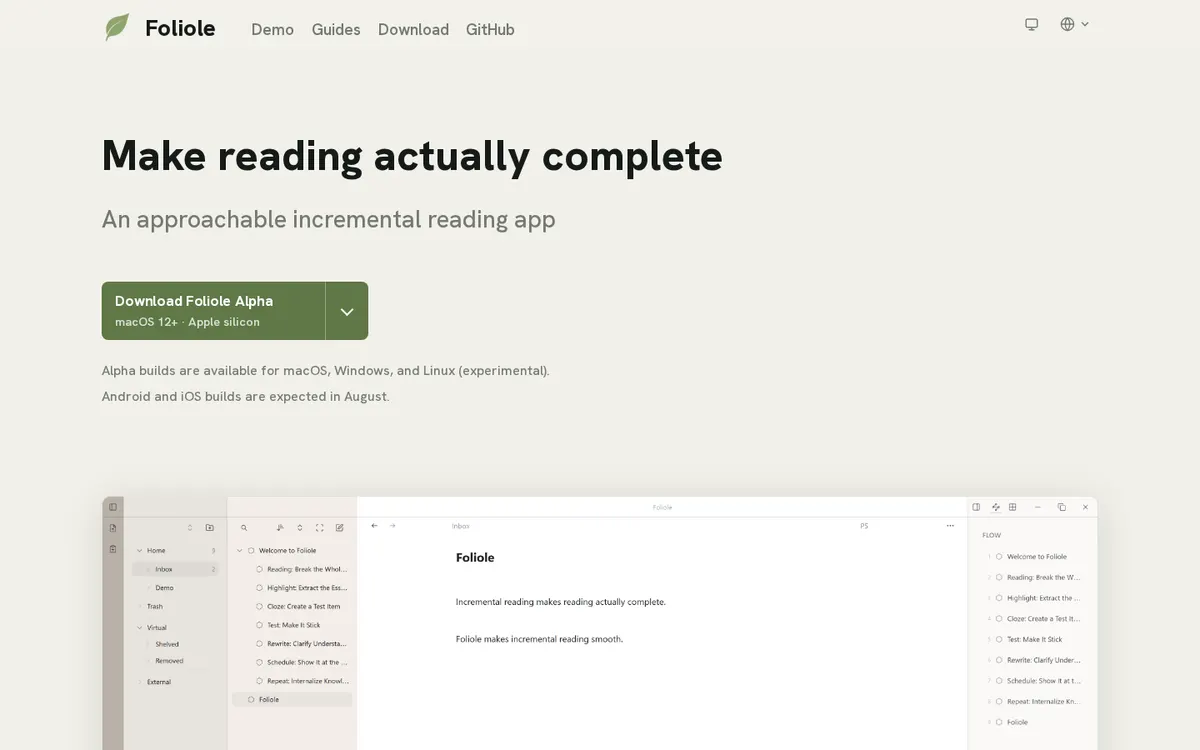Click the Inbox breadcrumb above the document
This screenshot has width=1200, height=750.
tap(461, 526)
